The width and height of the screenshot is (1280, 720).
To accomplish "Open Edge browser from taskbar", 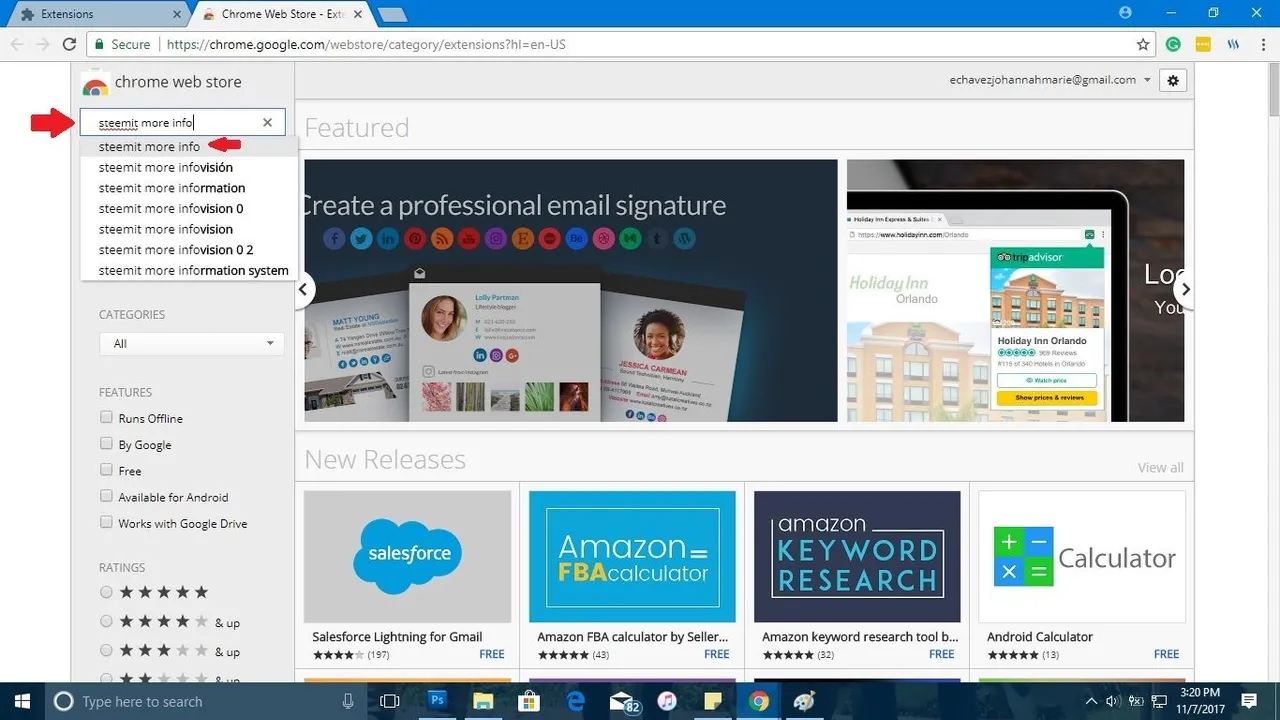I will (x=575, y=701).
